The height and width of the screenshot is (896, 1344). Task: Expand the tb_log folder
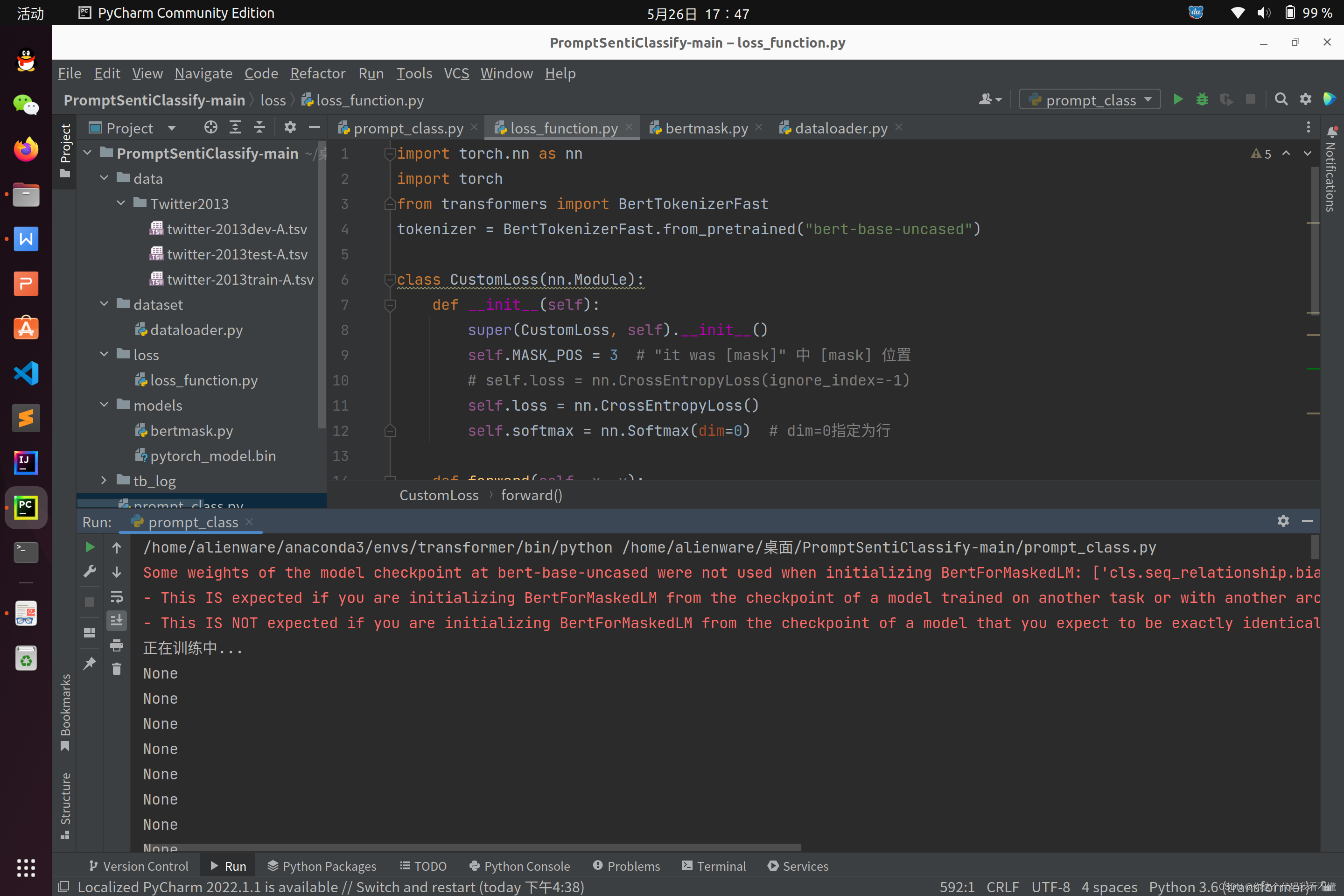(104, 481)
